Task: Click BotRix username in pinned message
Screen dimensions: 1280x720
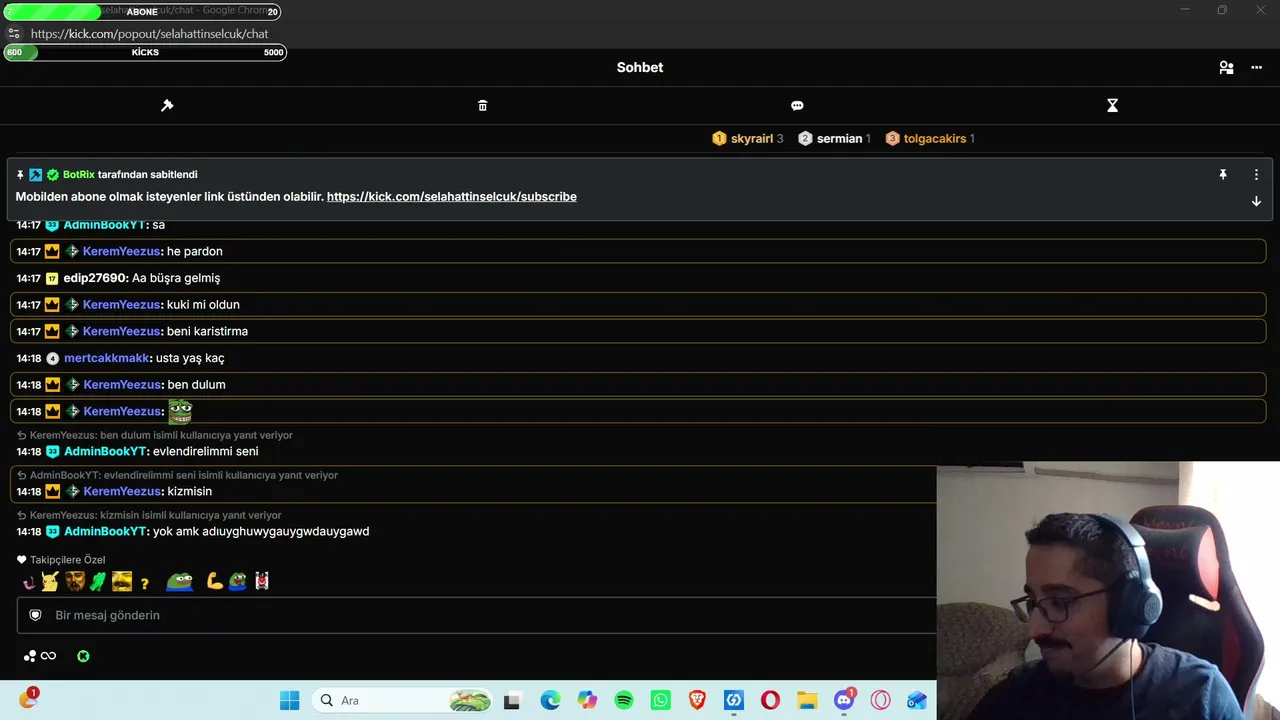Action: 79,175
